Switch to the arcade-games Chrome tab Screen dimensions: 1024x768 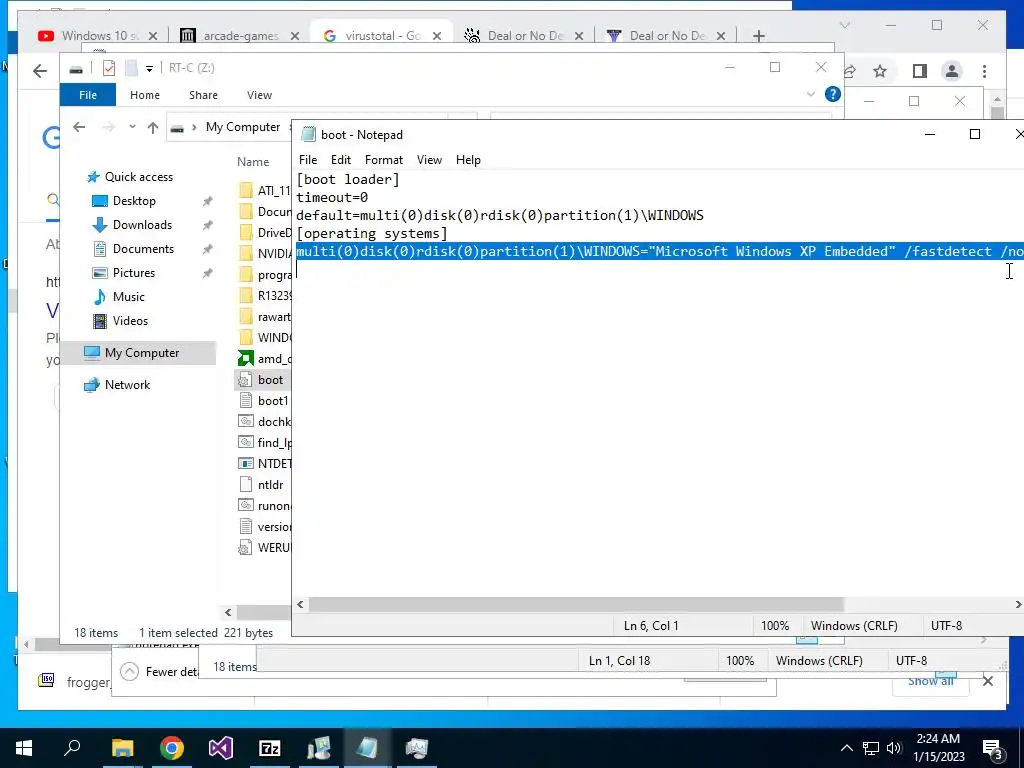(x=239, y=36)
